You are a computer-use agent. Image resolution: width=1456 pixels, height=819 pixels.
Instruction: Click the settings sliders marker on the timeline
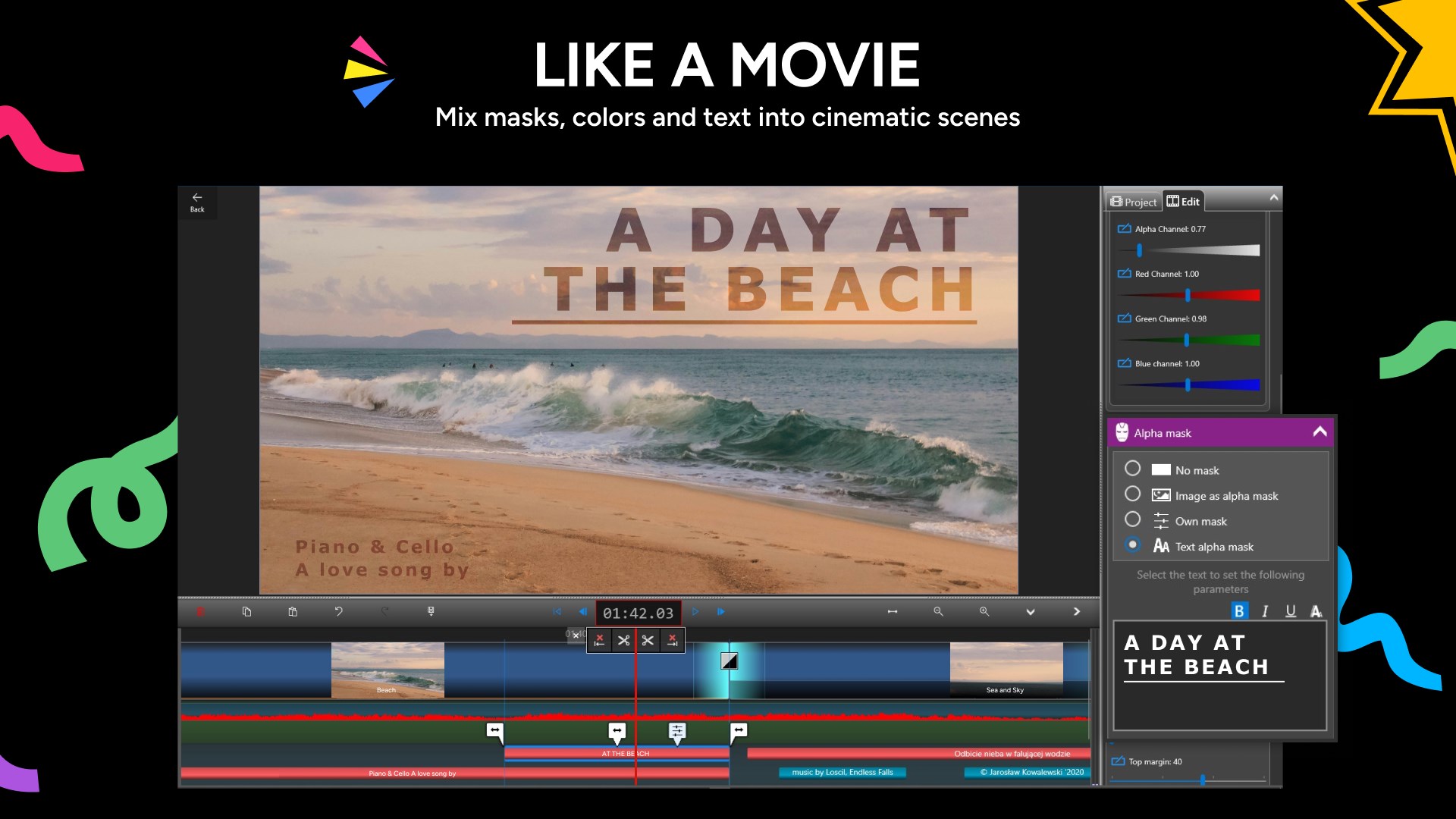coord(677,732)
